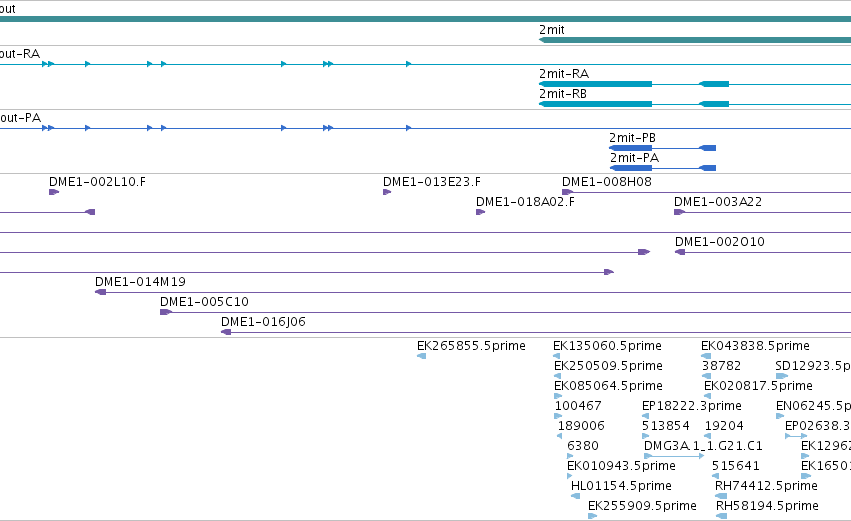Select the DME1-016J06 clone label
The height and width of the screenshot is (521, 851).
[x=263, y=322]
